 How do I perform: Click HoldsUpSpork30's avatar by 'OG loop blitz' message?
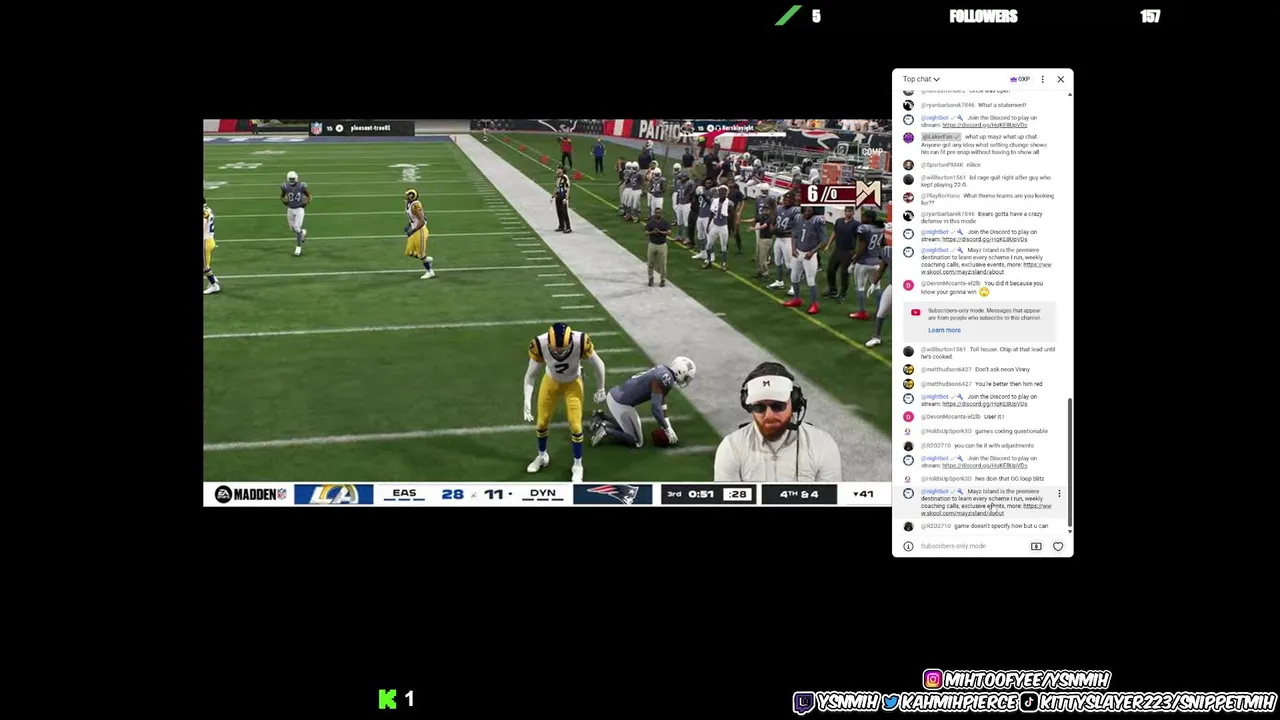pos(908,479)
